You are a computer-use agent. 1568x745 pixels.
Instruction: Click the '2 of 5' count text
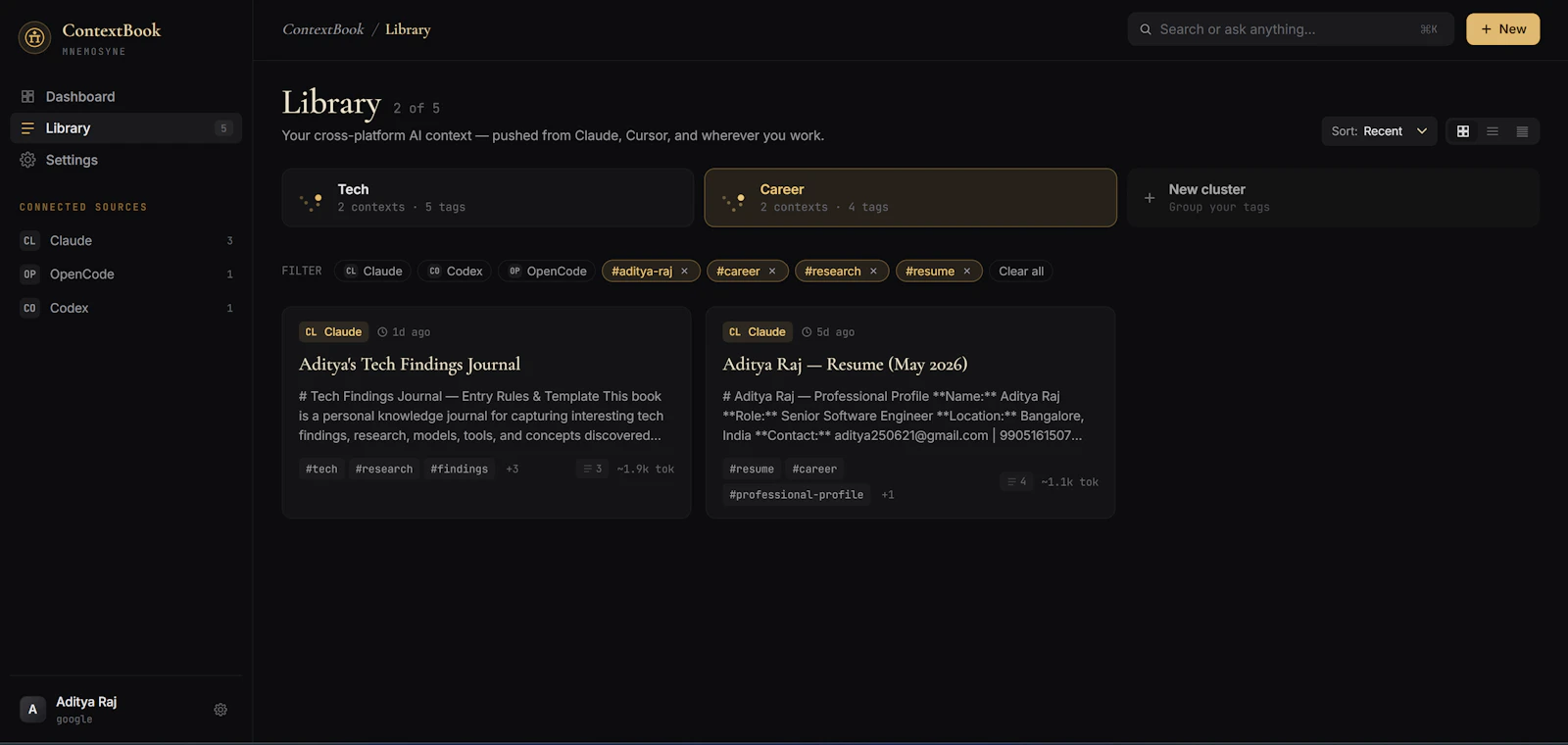click(x=416, y=109)
